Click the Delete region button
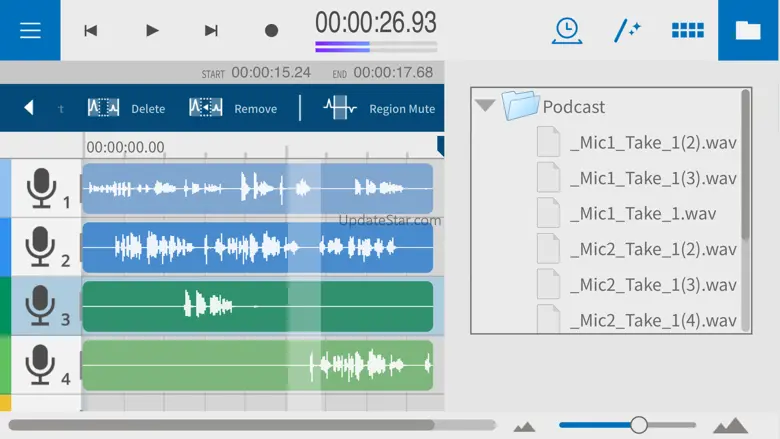The image size is (780, 439). 126,108
